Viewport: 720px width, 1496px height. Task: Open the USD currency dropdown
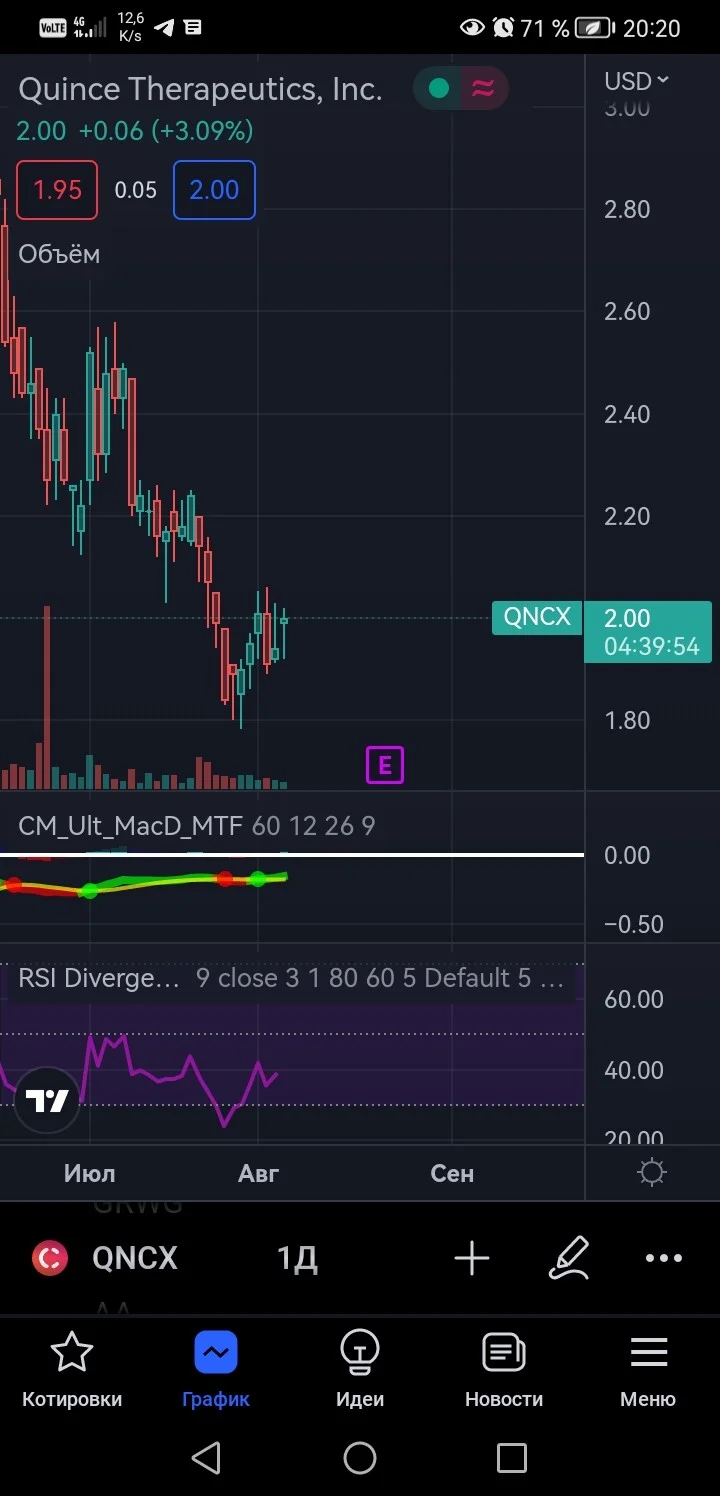point(637,81)
